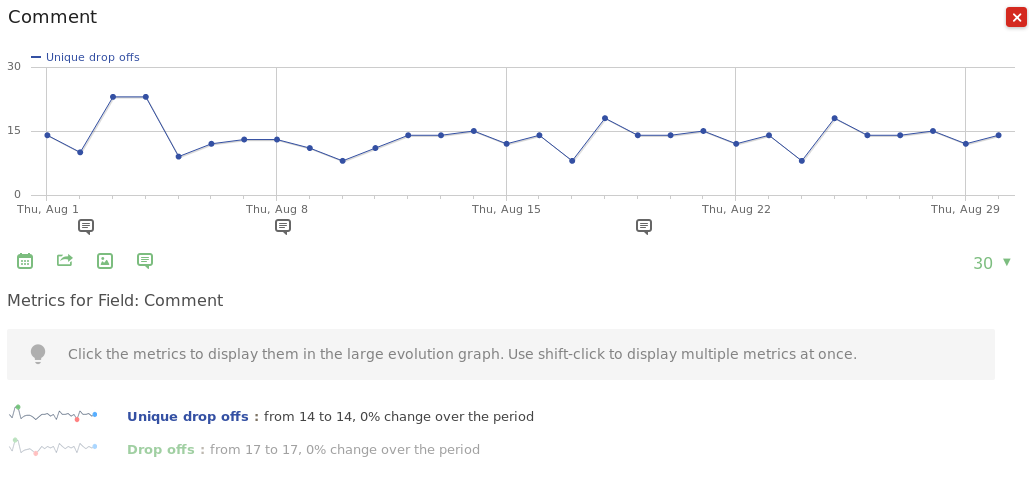Open annotation note near Thu, Aug 1
This screenshot has height=478, width=1029.
tap(86, 226)
